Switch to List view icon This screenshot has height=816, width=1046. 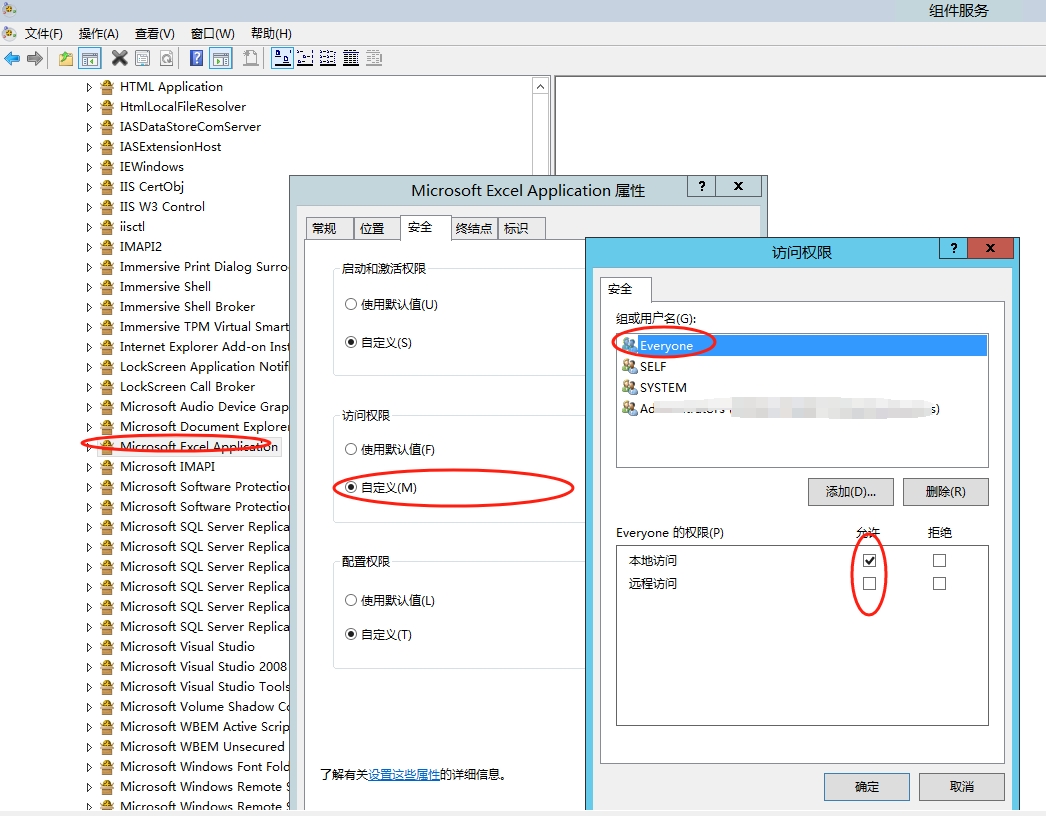(x=328, y=59)
